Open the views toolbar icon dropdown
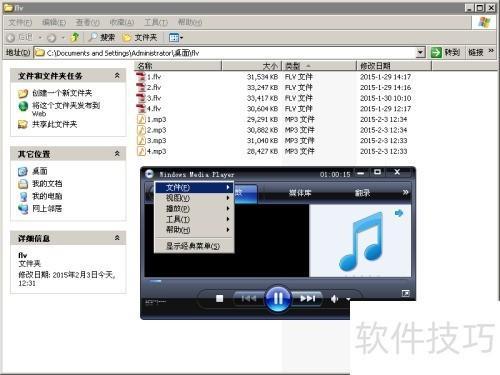 tap(176, 38)
